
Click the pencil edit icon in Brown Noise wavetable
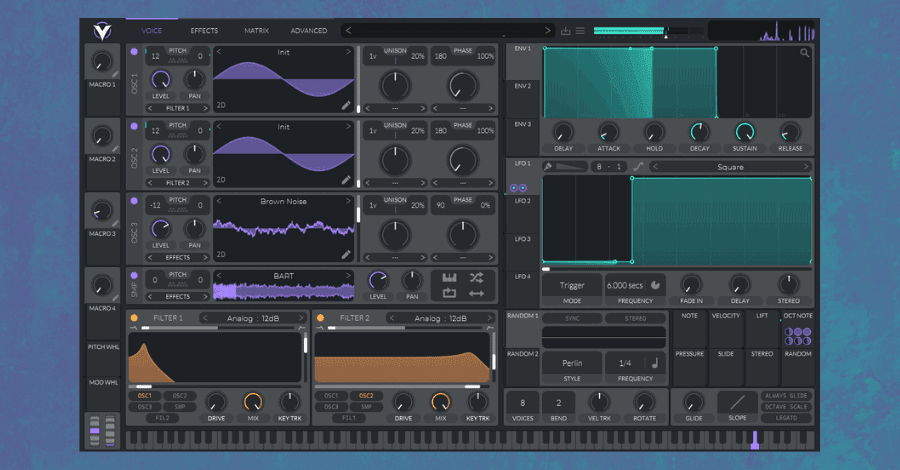point(346,254)
